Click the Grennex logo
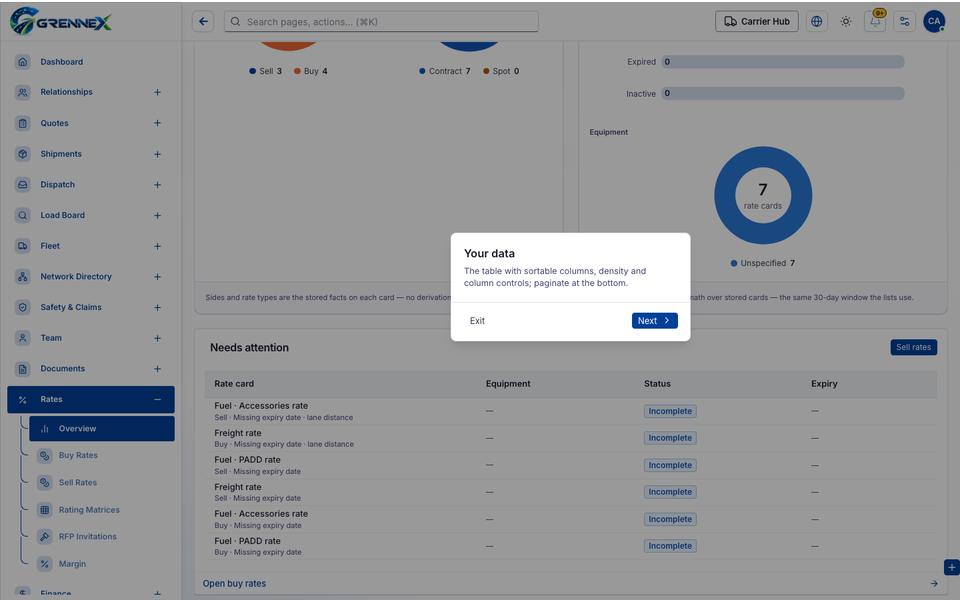The width and height of the screenshot is (960, 600). point(61,21)
